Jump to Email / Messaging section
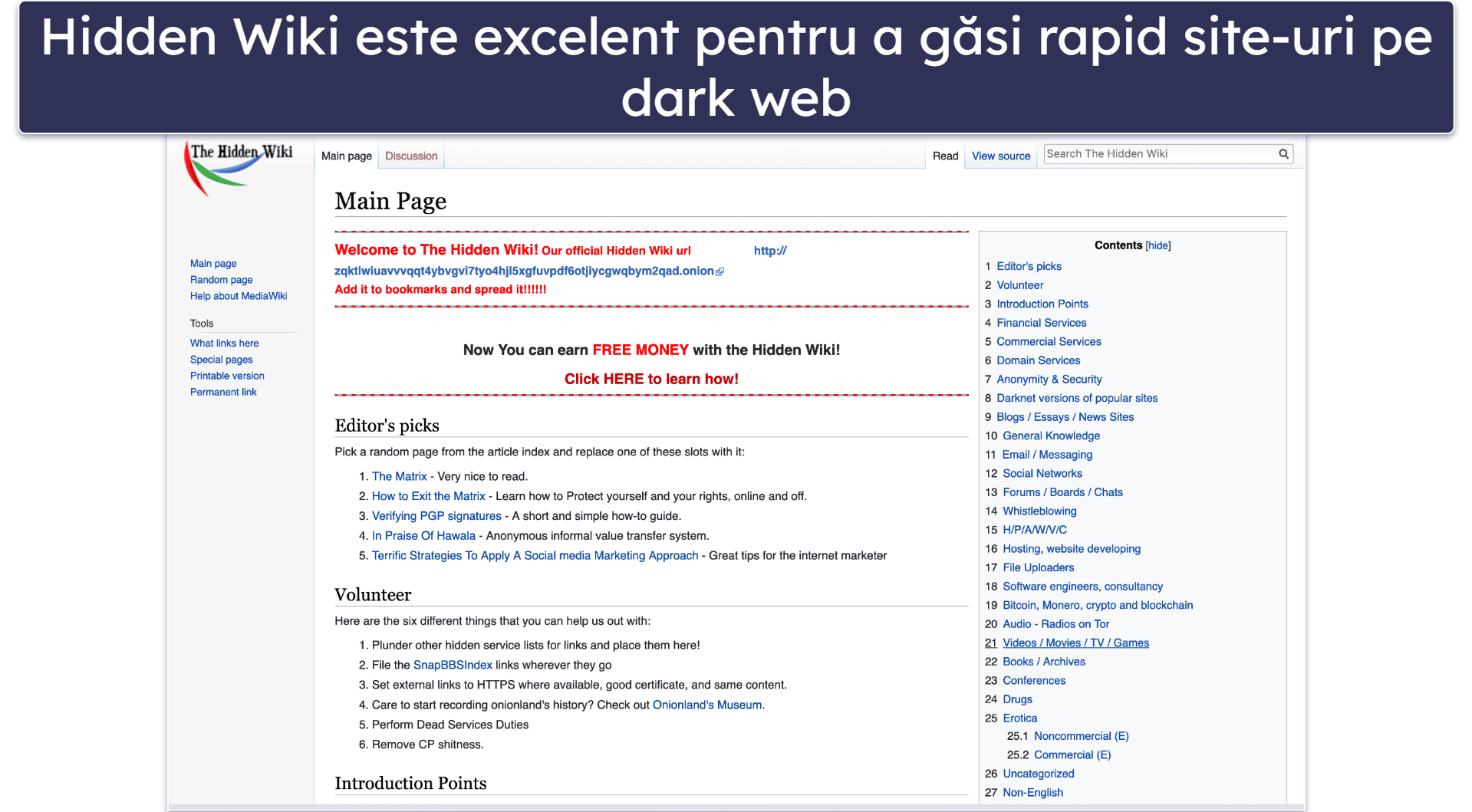 1047,455
